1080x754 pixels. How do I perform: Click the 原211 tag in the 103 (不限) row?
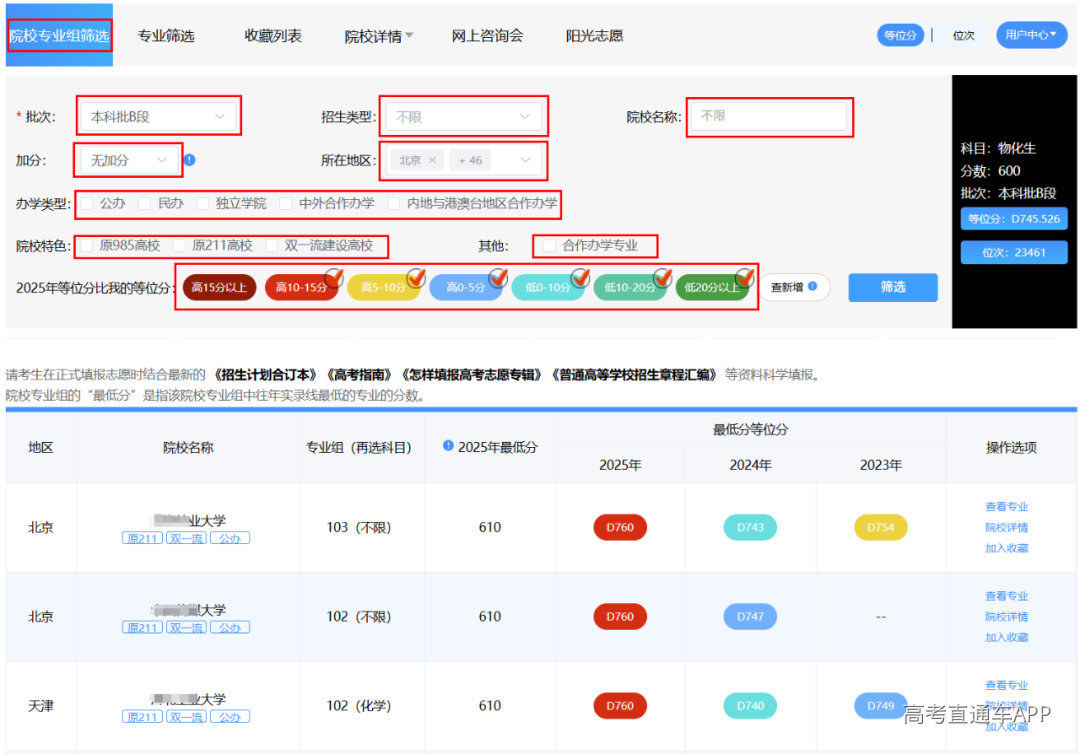[x=143, y=538]
